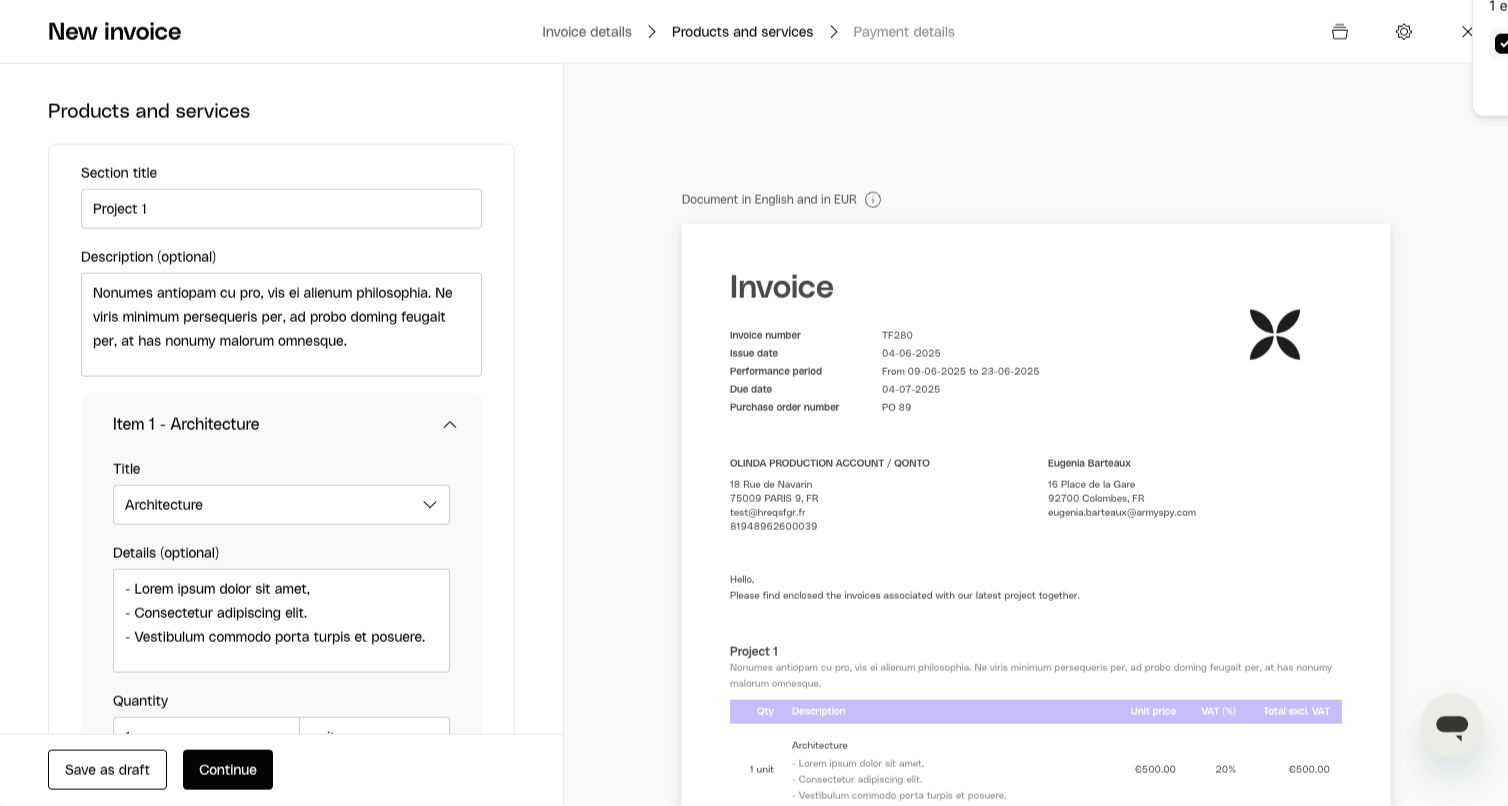Click the company logo on invoice preview
This screenshot has height=806, width=1508.
1275,335
